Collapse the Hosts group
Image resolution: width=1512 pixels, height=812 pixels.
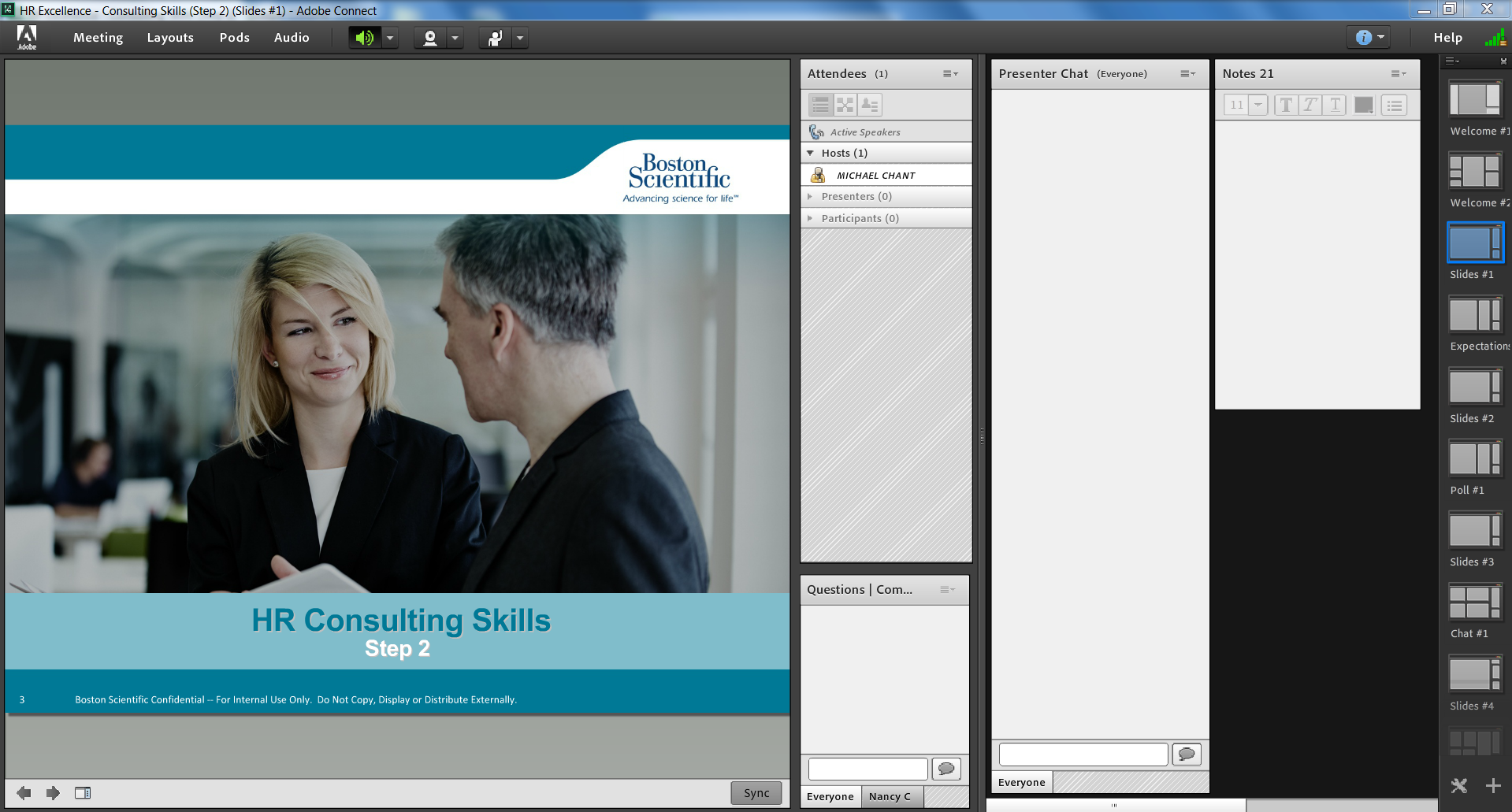(x=810, y=153)
